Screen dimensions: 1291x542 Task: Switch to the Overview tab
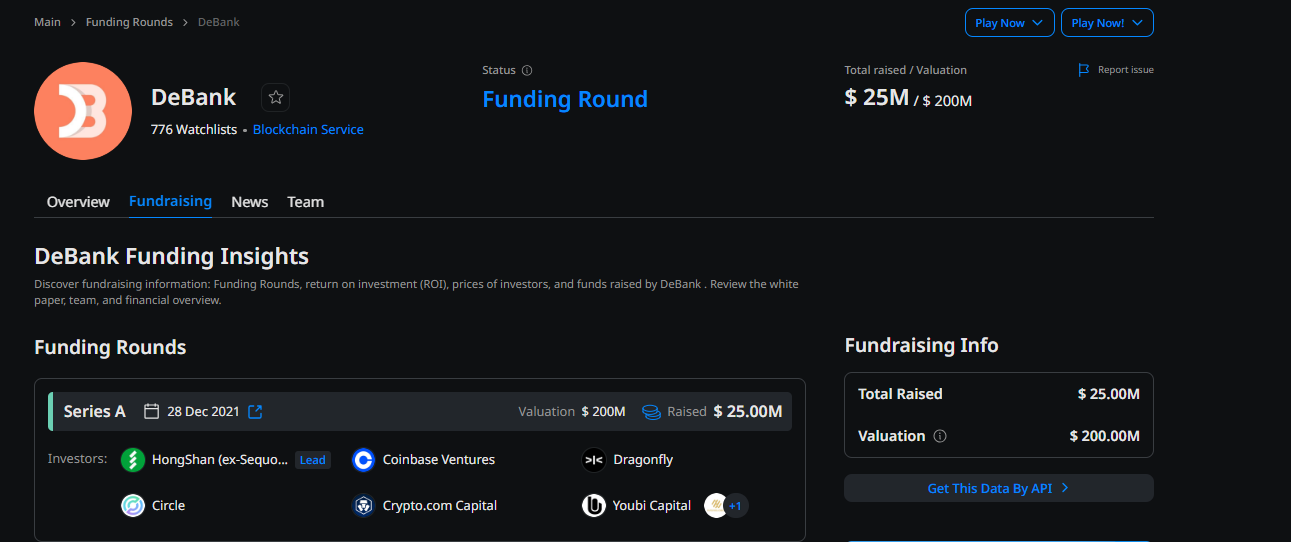[78, 202]
